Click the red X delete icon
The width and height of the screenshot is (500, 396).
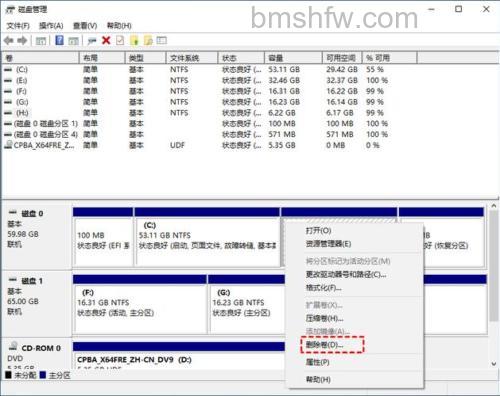pyautogui.click(x=106, y=41)
